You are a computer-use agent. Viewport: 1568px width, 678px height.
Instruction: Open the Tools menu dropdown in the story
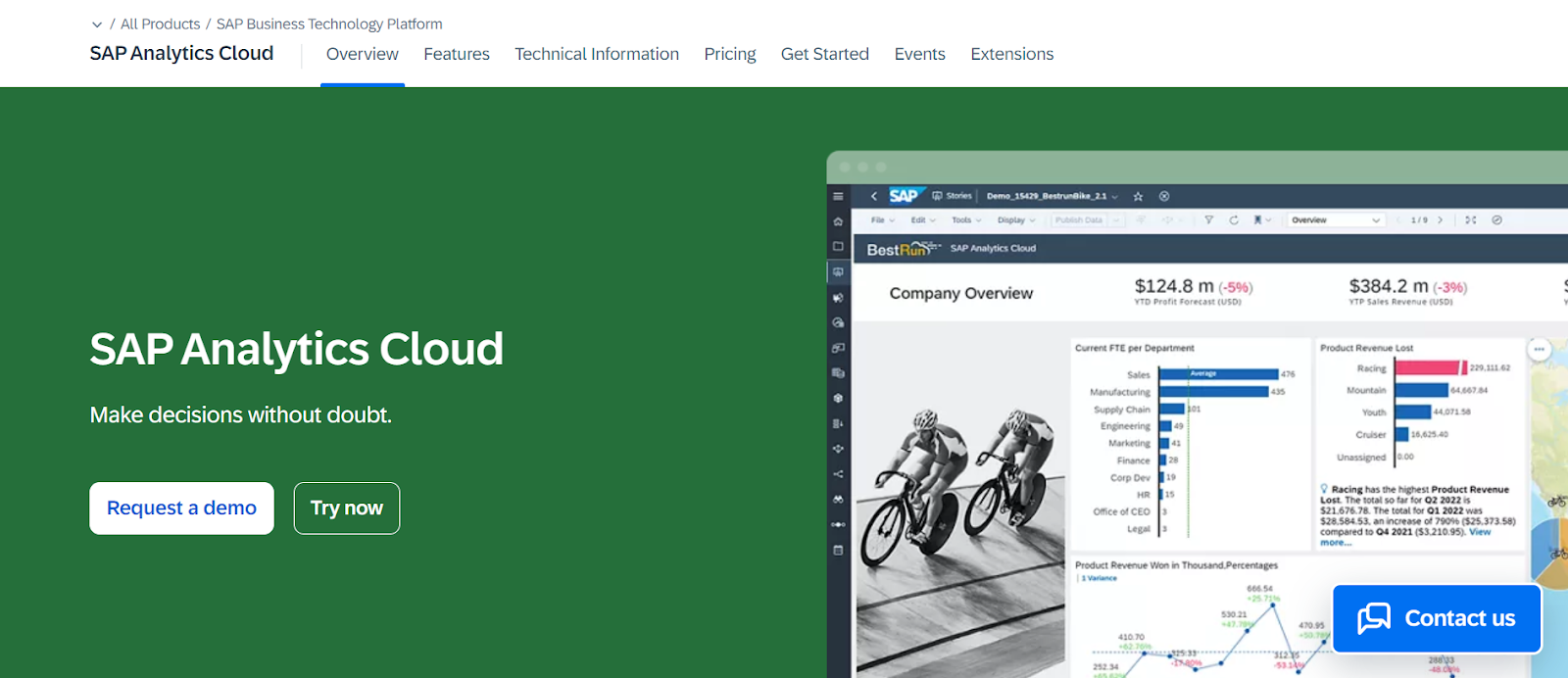point(966,220)
